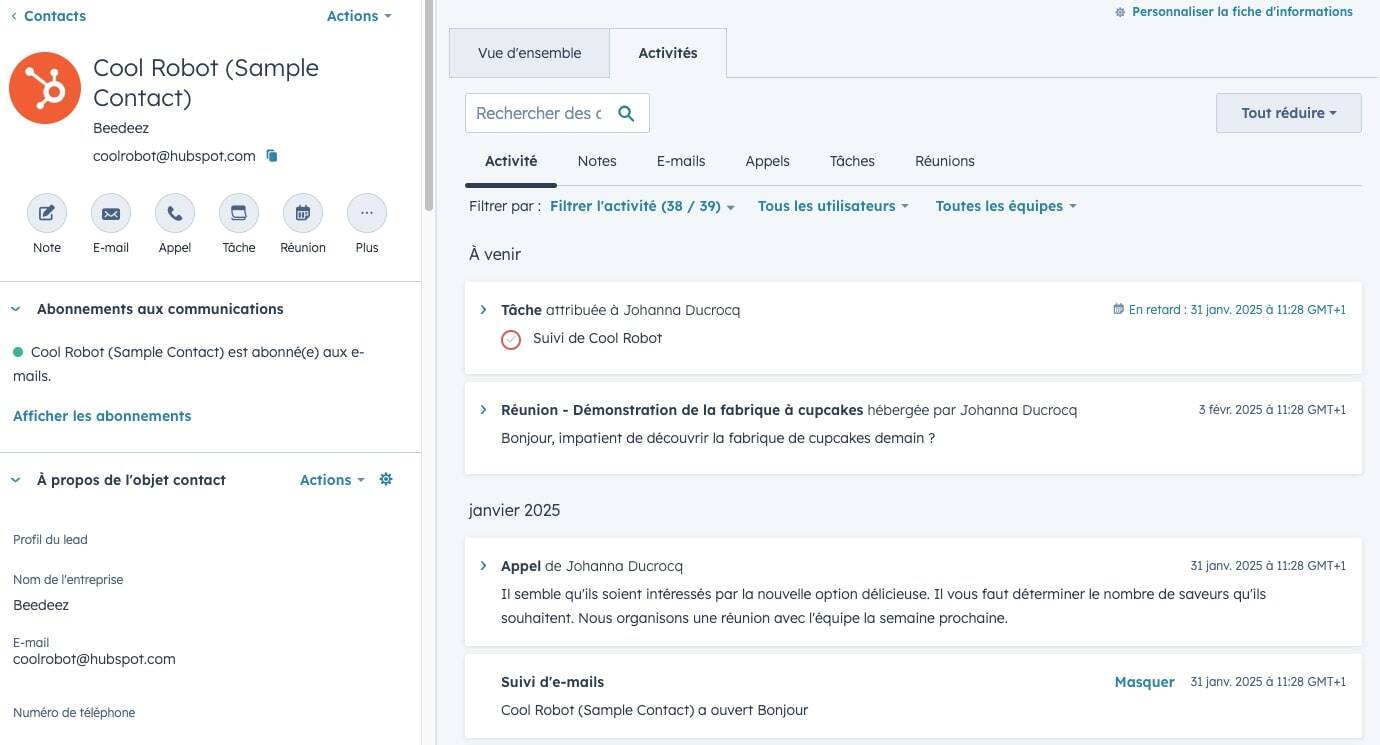
Task: Expand the Tâche attribuée à Johanna card
Action: coord(483,310)
